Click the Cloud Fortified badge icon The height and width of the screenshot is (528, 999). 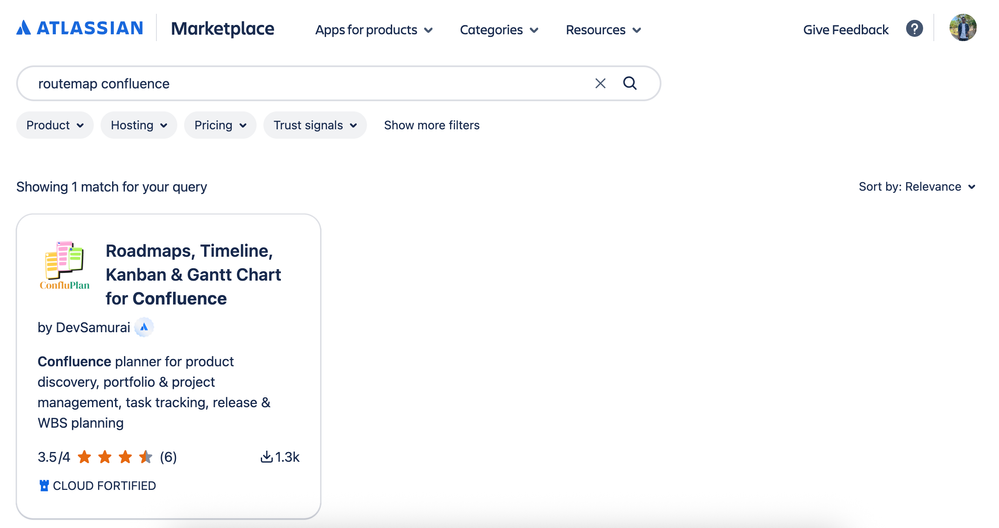pyautogui.click(x=44, y=486)
